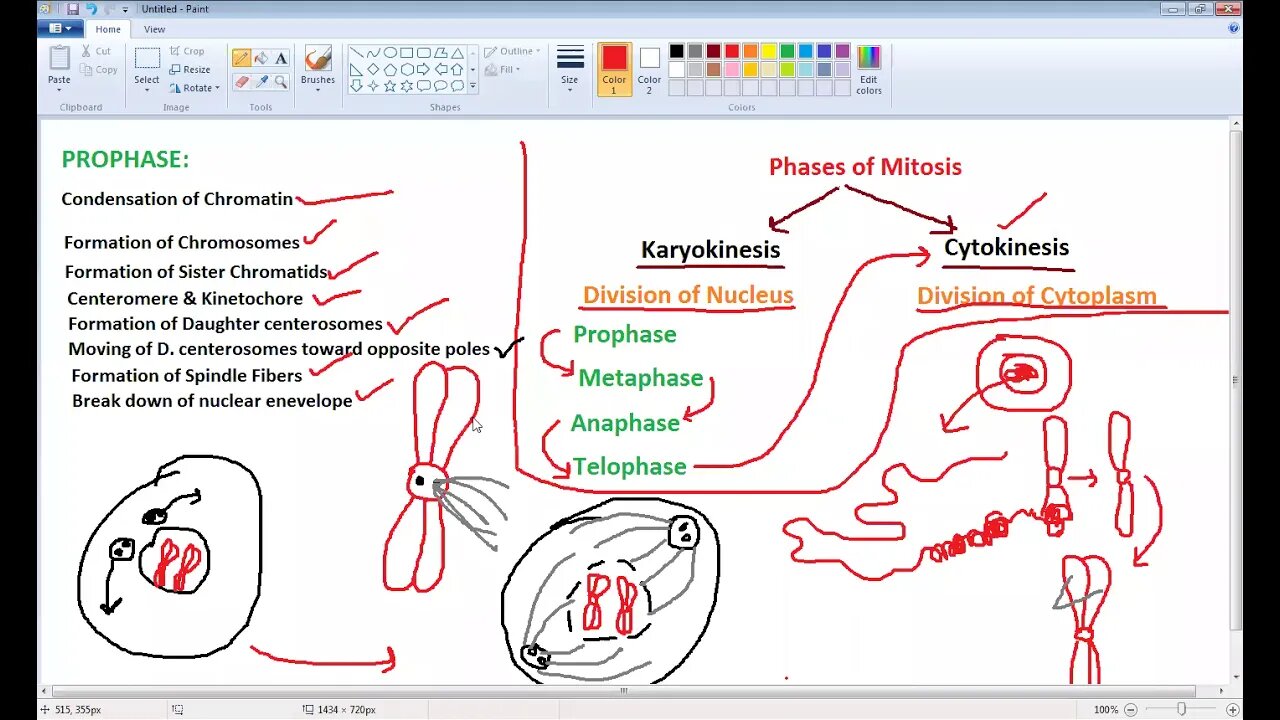
Task: Pick the green color swatch
Action: [x=787, y=52]
